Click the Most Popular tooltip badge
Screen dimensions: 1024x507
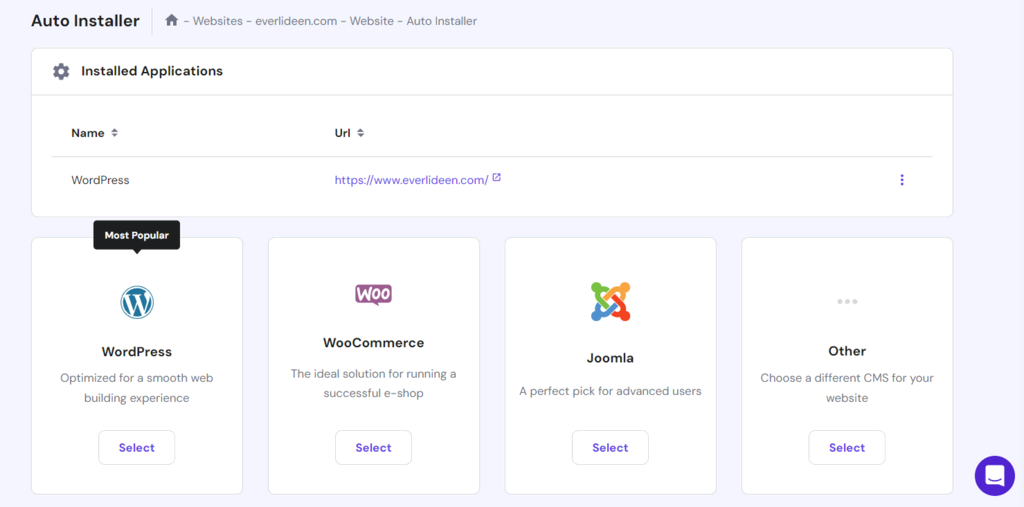coord(136,235)
